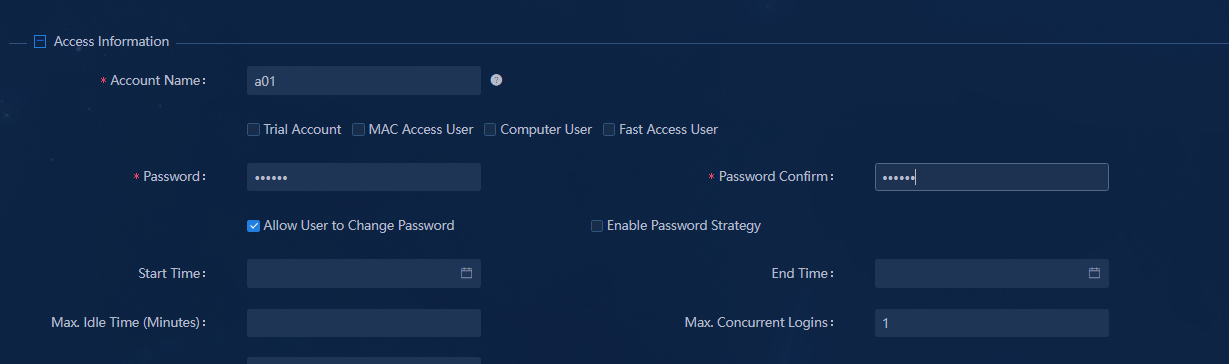
Task: Select the Fast Access User checkbox
Action: point(609,129)
